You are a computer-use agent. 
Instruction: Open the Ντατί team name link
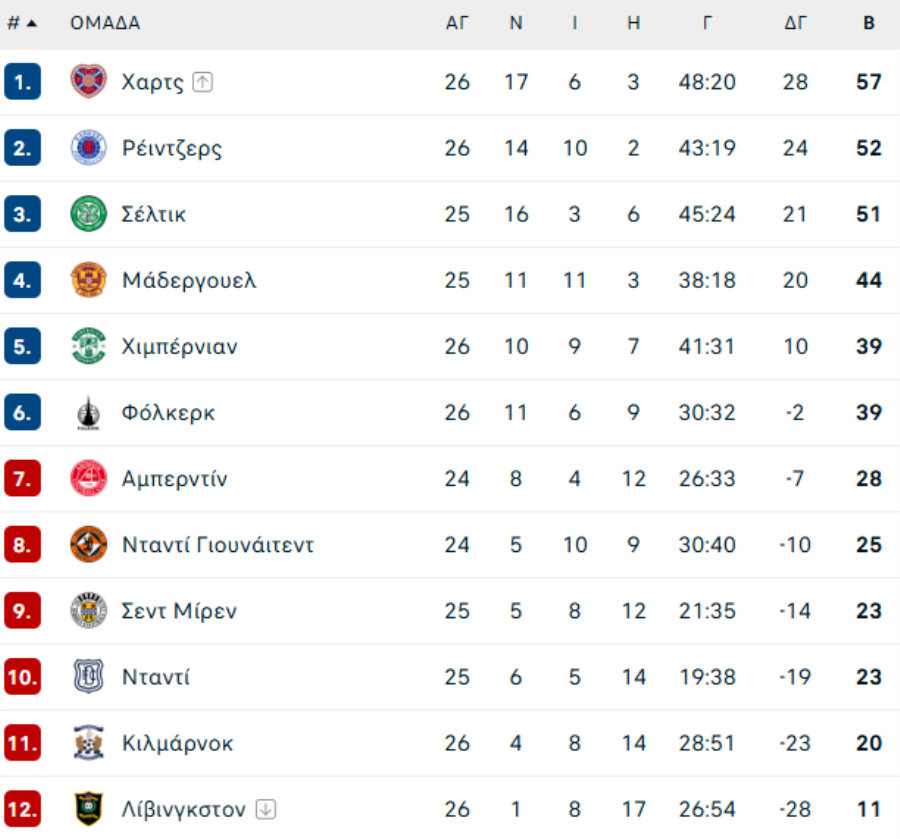(x=156, y=676)
